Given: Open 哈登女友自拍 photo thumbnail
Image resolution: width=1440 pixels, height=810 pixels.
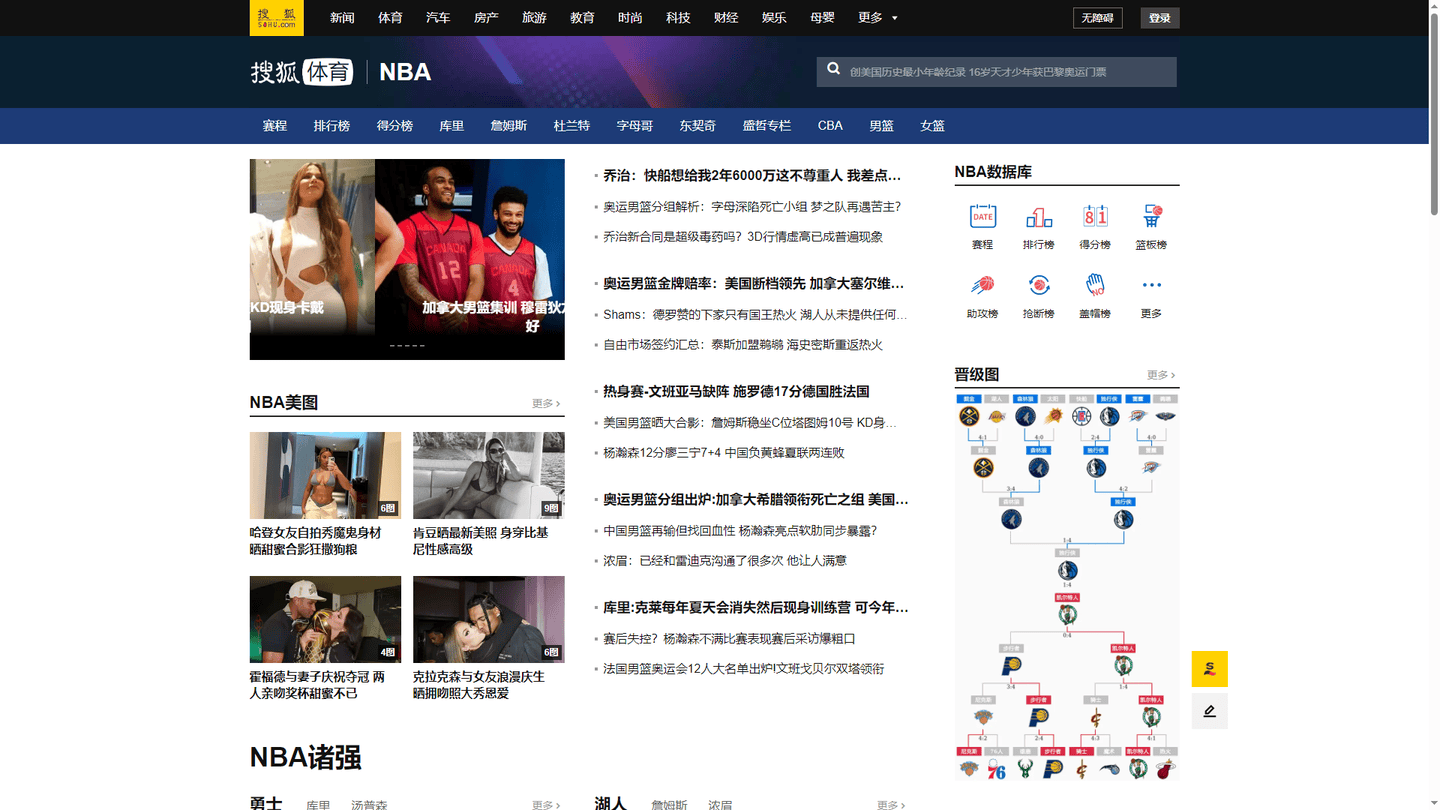Looking at the screenshot, I should (325, 475).
